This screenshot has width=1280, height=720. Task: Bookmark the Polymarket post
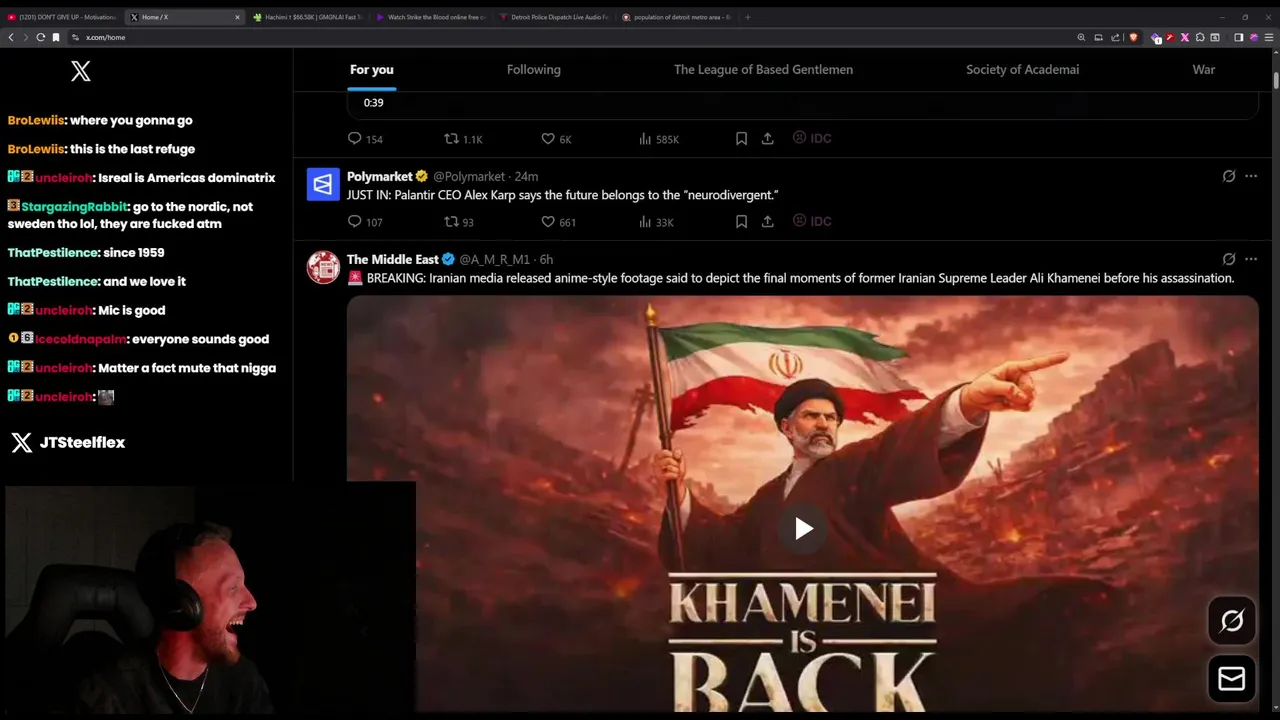[741, 222]
